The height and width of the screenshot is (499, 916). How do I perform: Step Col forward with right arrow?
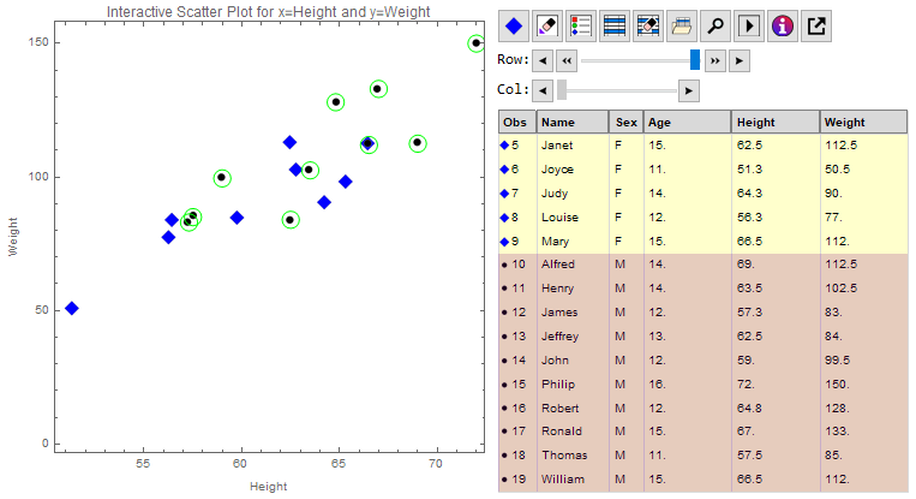tap(689, 91)
